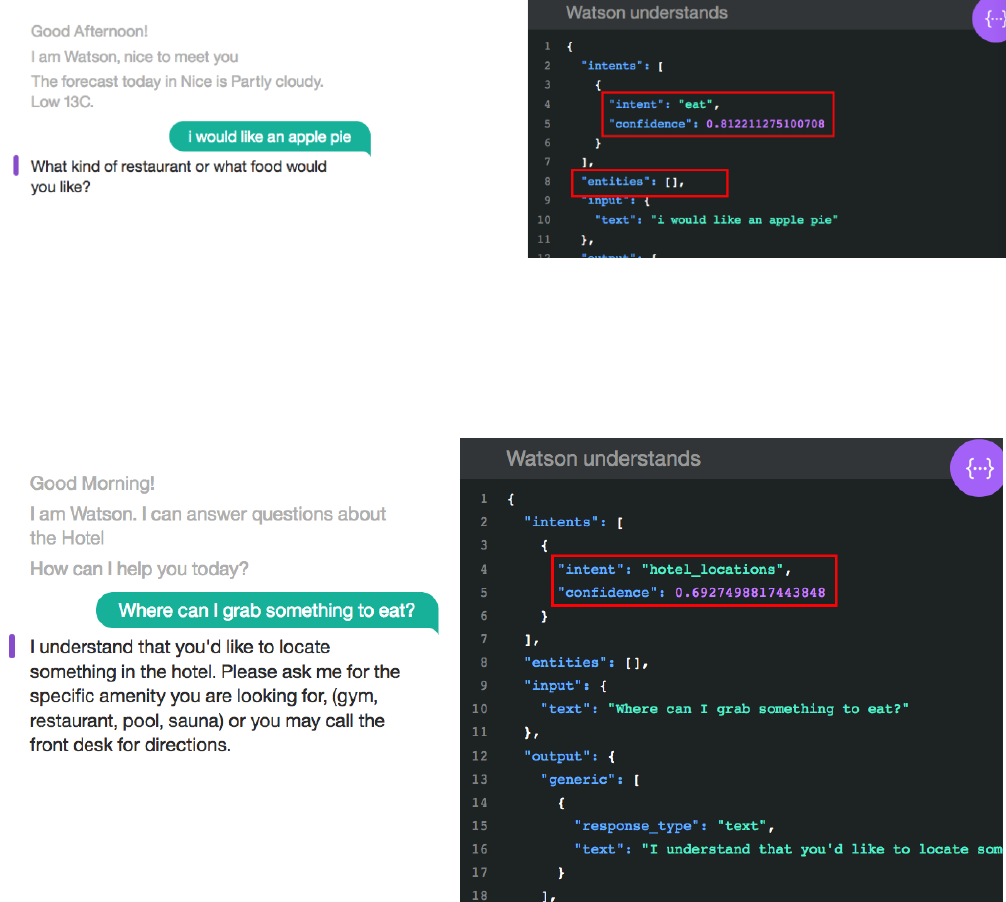This screenshot has width=1006, height=902.
Task: Click the "intents" key in bottom JSON
Action: click(566, 521)
